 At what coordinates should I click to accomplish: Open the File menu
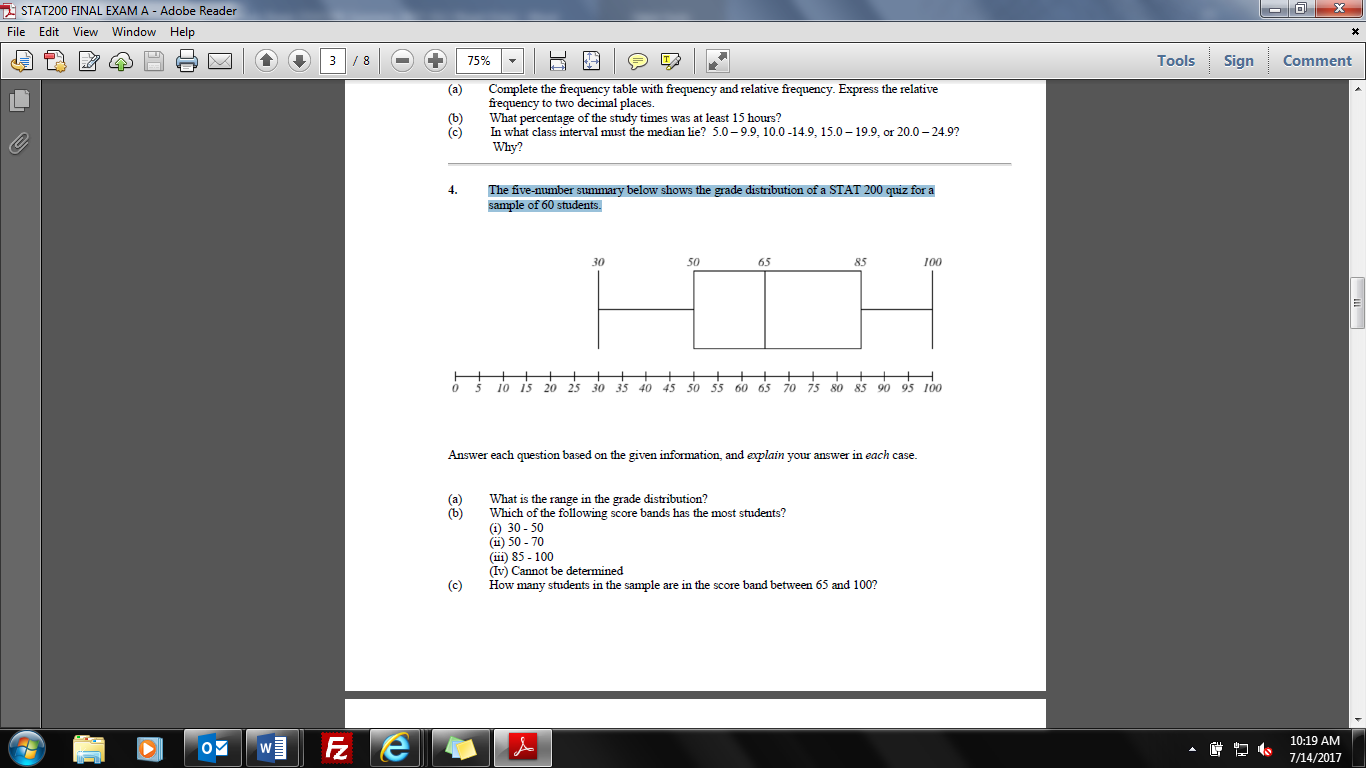pos(16,31)
